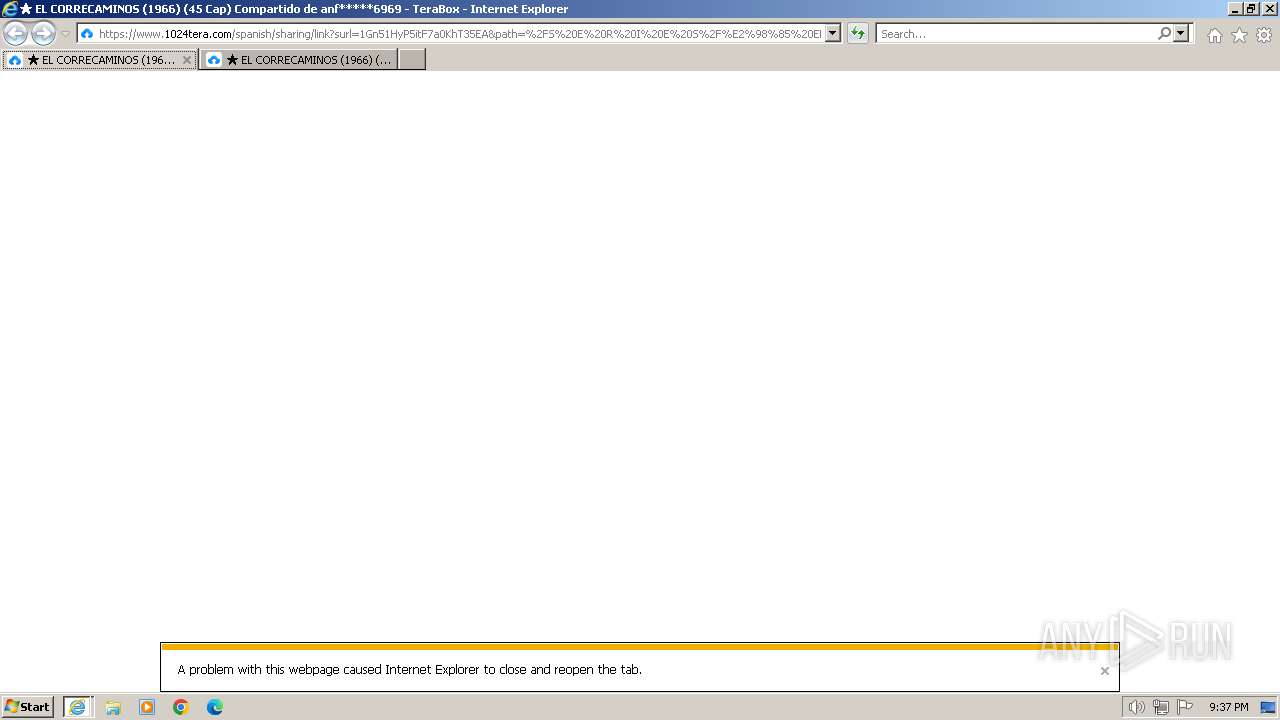Image resolution: width=1280 pixels, height=720 pixels.
Task: Open Favorites star icon in toolbar
Action: click(1239, 35)
